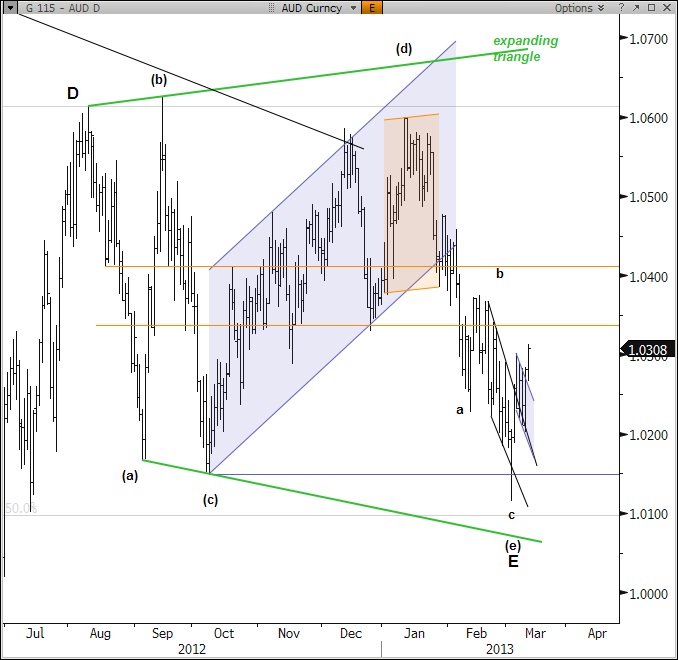Maximize the chart window
Image resolution: width=678 pixels, height=660 pixels.
click(x=651, y=8)
